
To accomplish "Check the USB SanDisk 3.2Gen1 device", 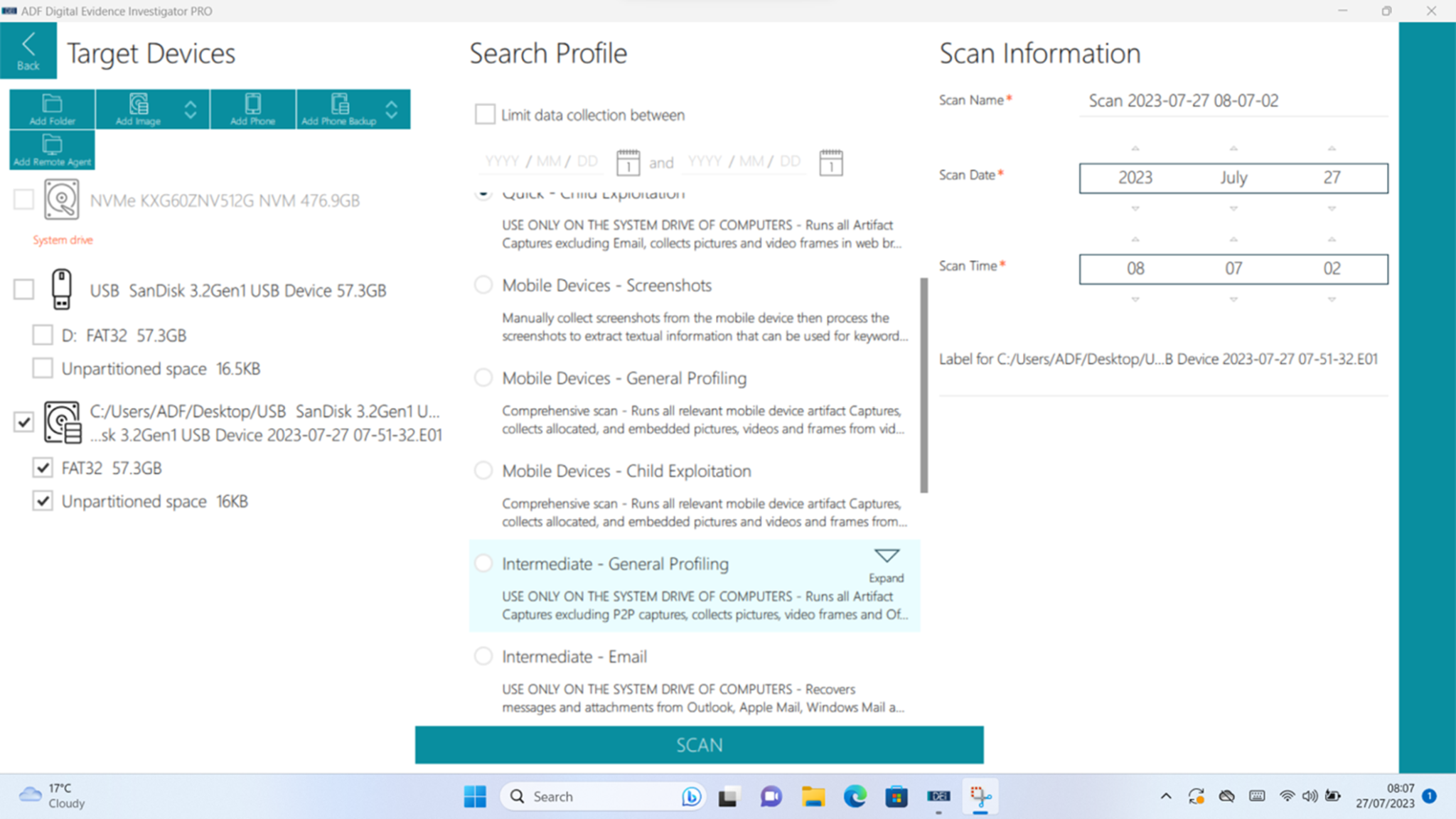I will [x=23, y=289].
